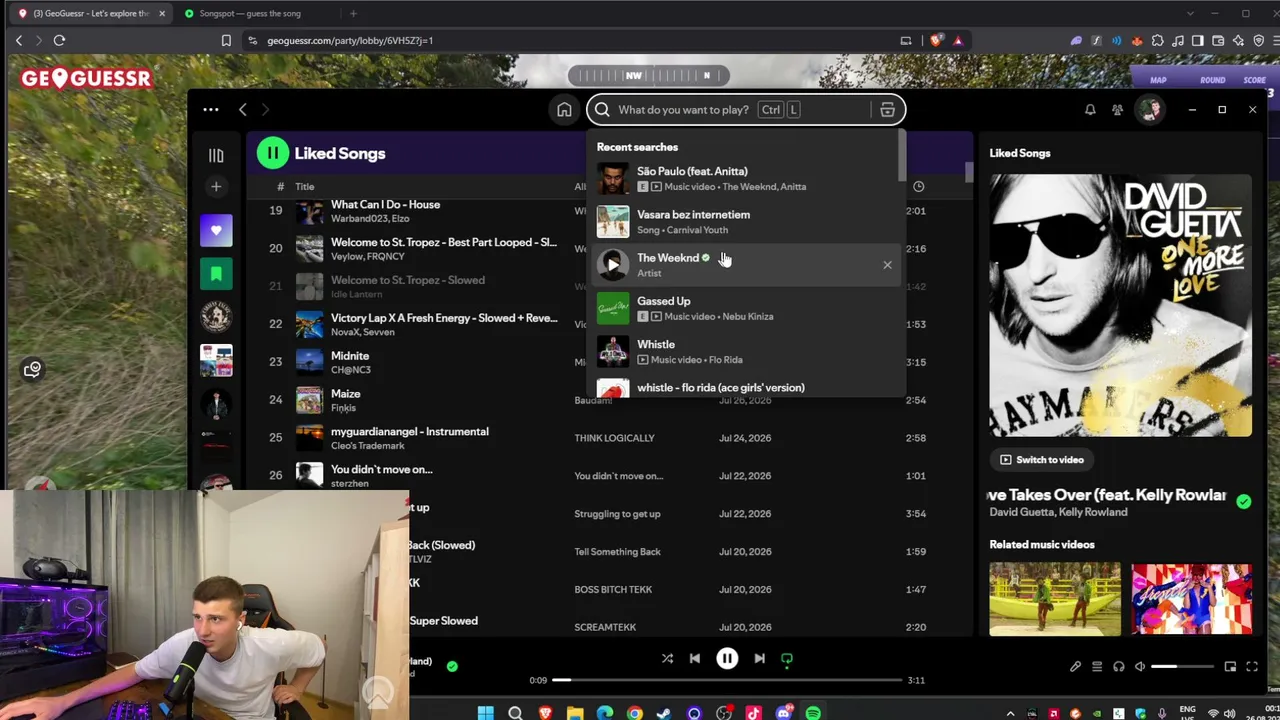Pause Liked Songs with the green button
This screenshot has width=1280, height=720.
coord(273,153)
